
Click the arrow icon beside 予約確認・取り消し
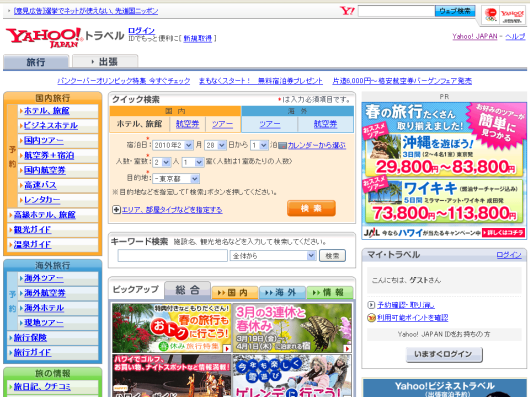371,305
